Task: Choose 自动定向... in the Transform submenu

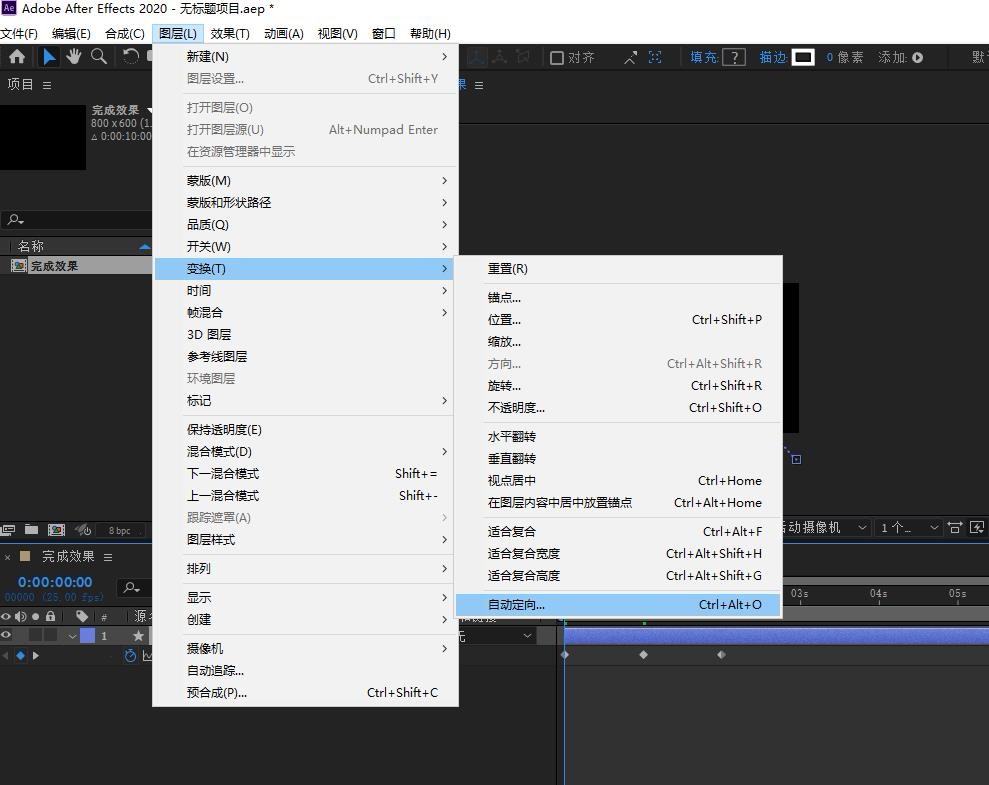Action: pos(618,605)
